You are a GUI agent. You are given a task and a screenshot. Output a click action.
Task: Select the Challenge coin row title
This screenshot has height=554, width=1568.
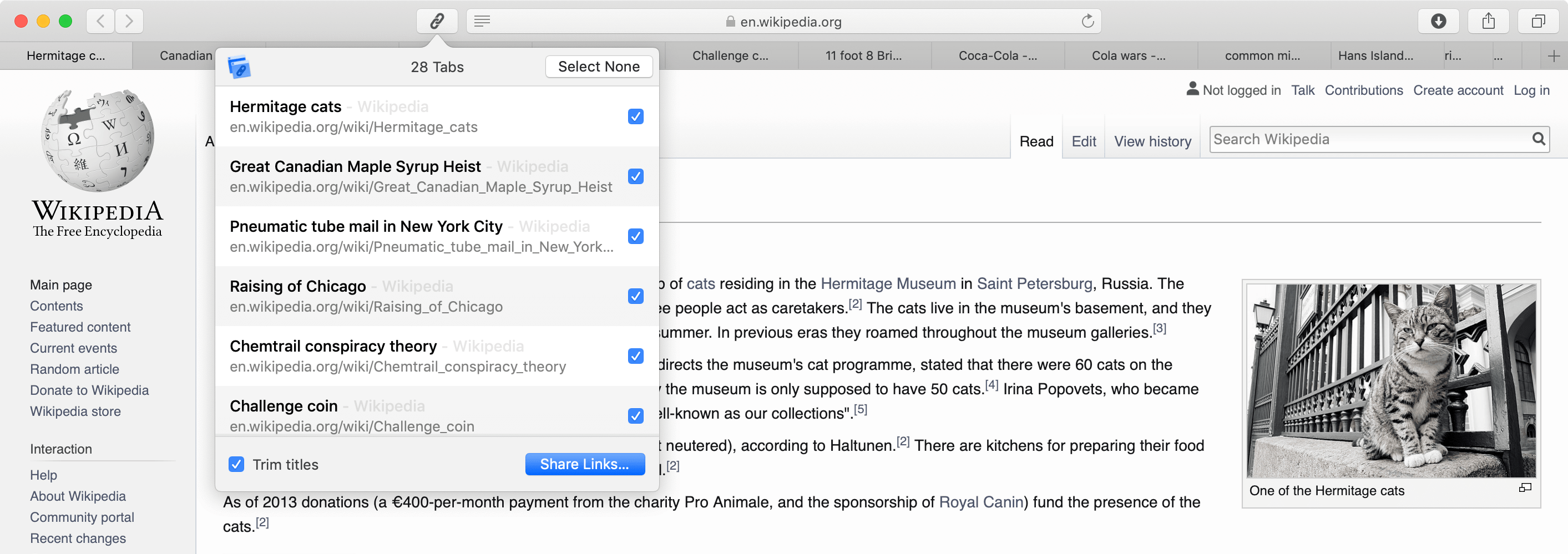point(284,405)
